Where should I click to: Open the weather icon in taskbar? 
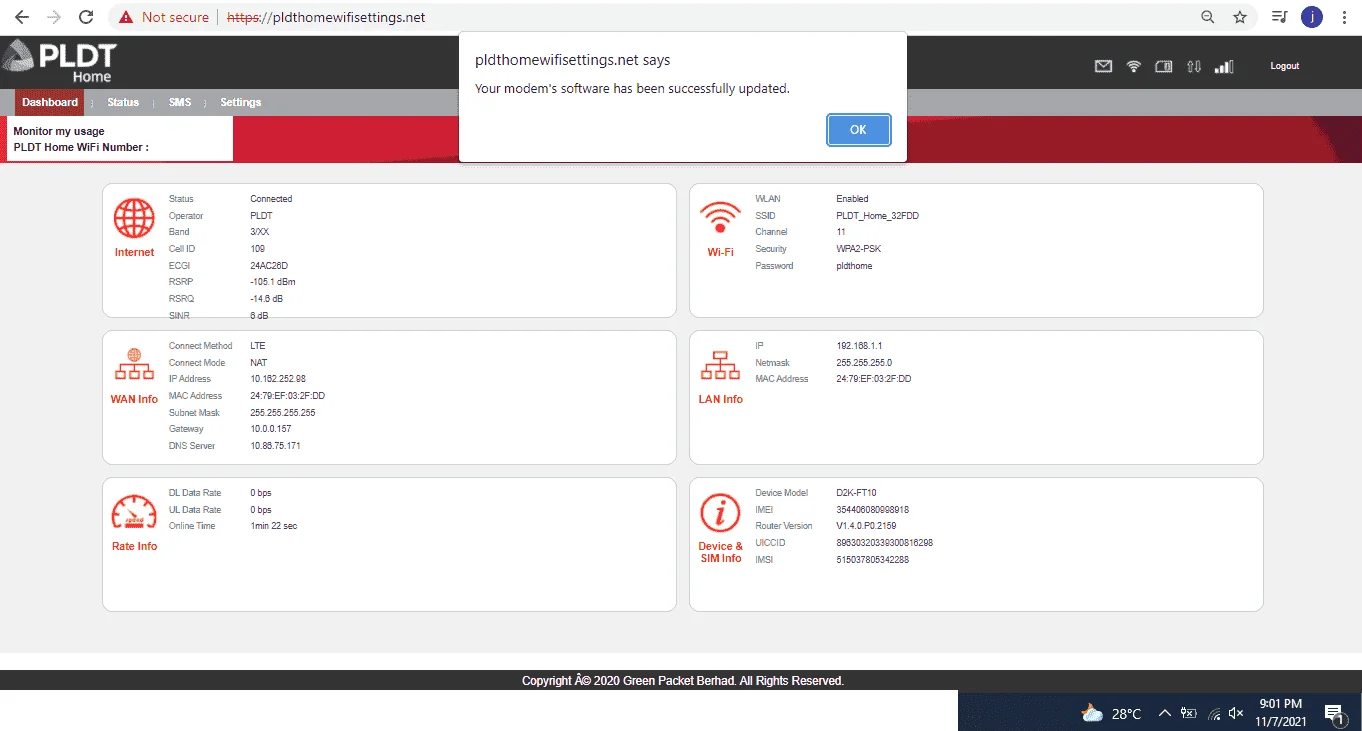coord(1092,713)
